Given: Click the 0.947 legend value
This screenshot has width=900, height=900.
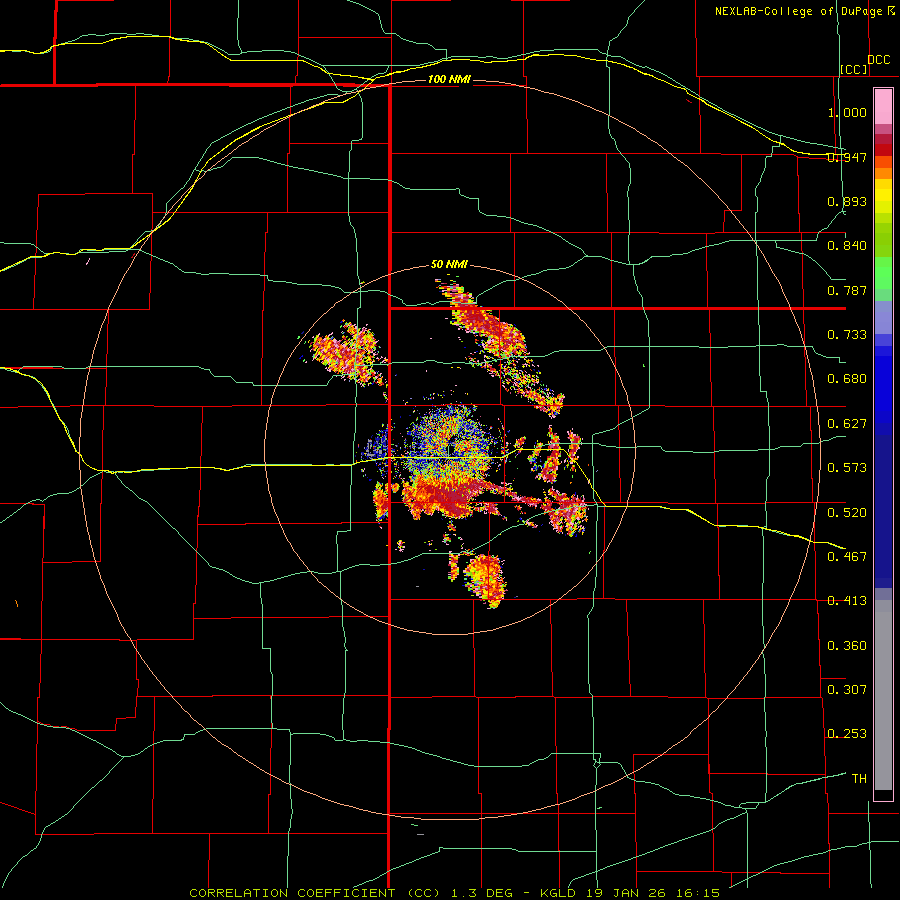Looking at the screenshot, I should pyautogui.click(x=847, y=157).
